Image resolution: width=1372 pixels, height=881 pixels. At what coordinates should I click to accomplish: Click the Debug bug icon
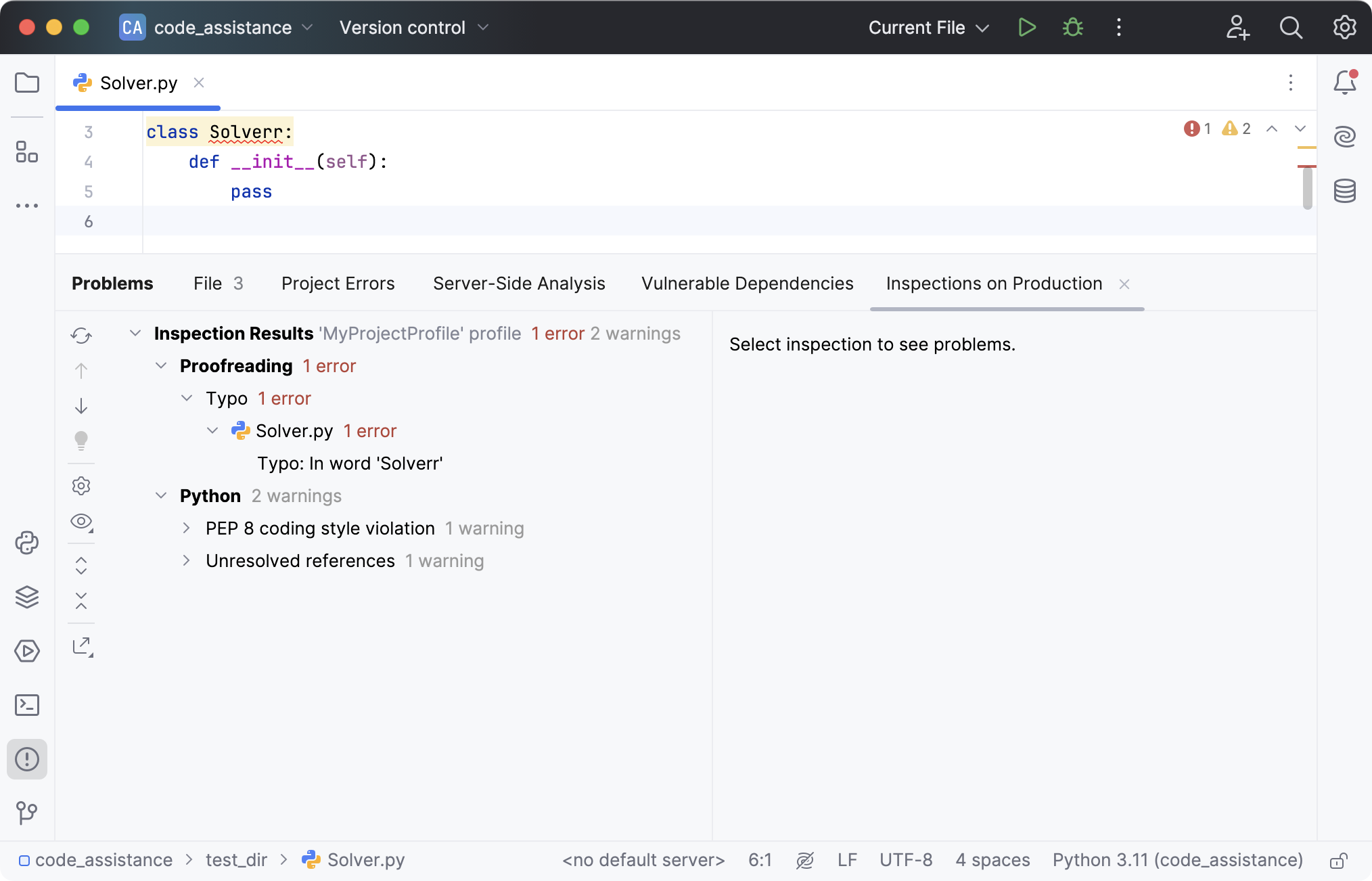coord(1072,28)
